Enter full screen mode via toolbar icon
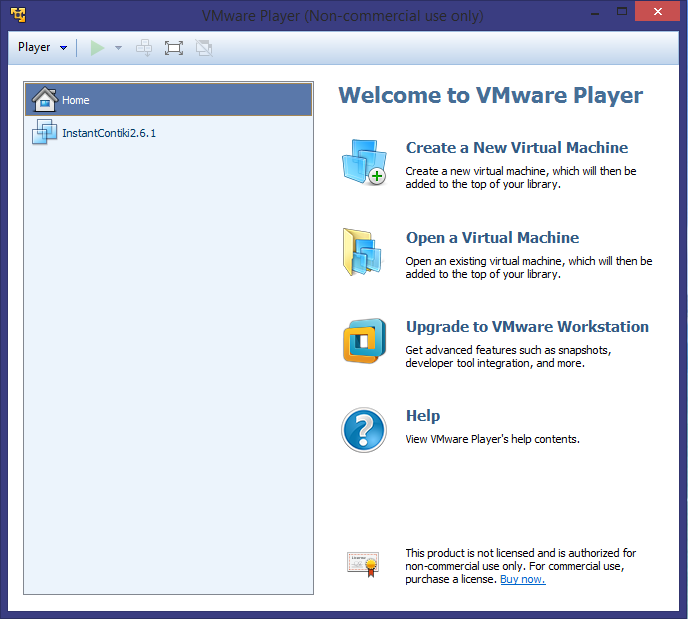688x619 pixels. (x=174, y=48)
